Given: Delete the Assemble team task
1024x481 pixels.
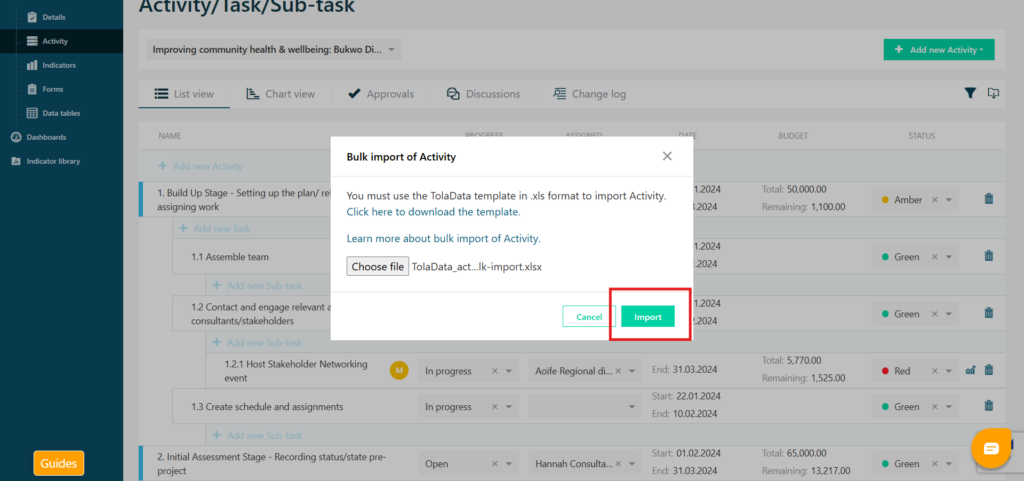Looking at the screenshot, I should [x=989, y=256].
